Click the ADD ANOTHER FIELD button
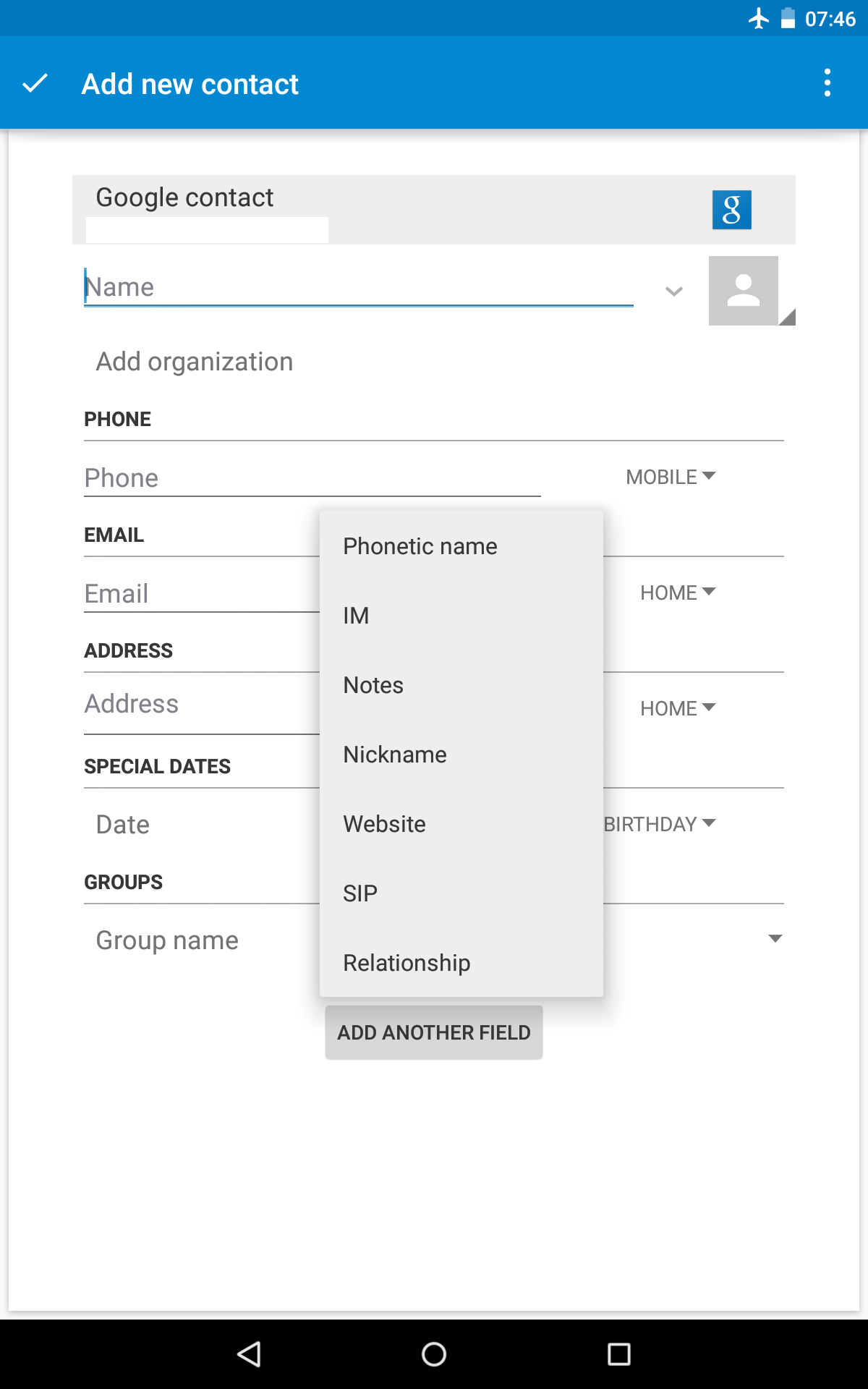The width and height of the screenshot is (868, 1389). pos(434,1032)
